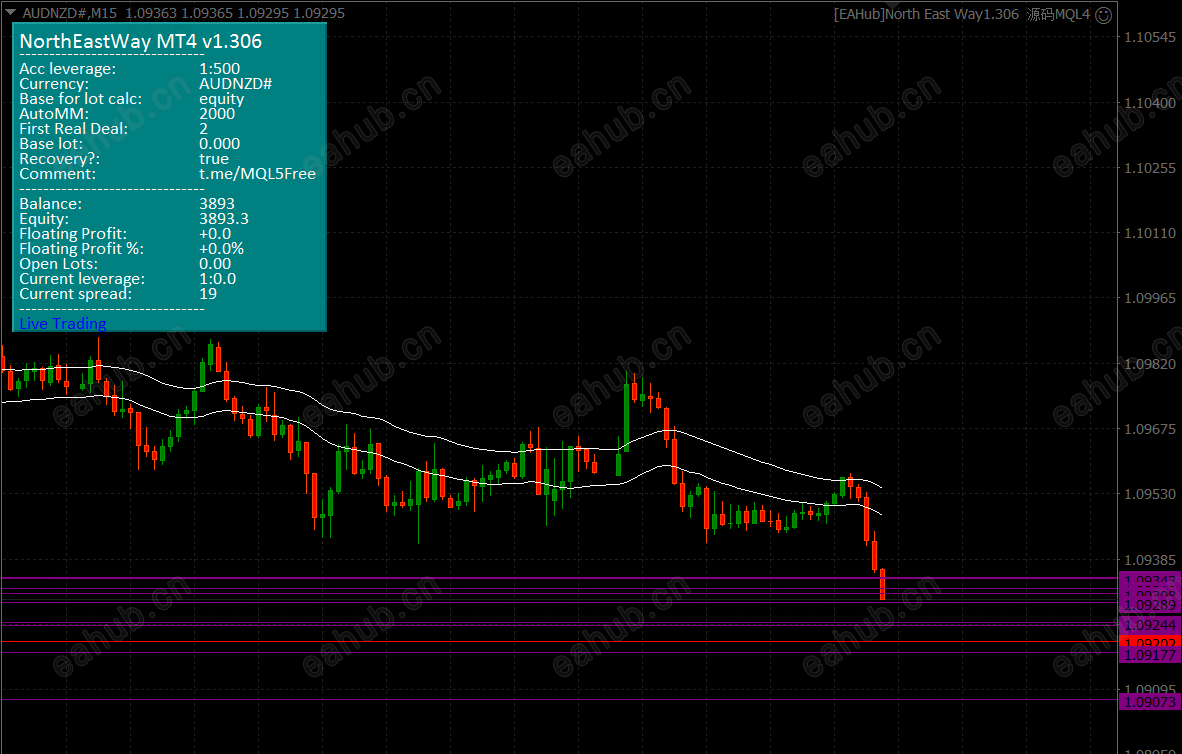Viewport: 1182px width, 754px height.
Task: Click the last red candle at right
Action: pyautogui.click(x=882, y=584)
